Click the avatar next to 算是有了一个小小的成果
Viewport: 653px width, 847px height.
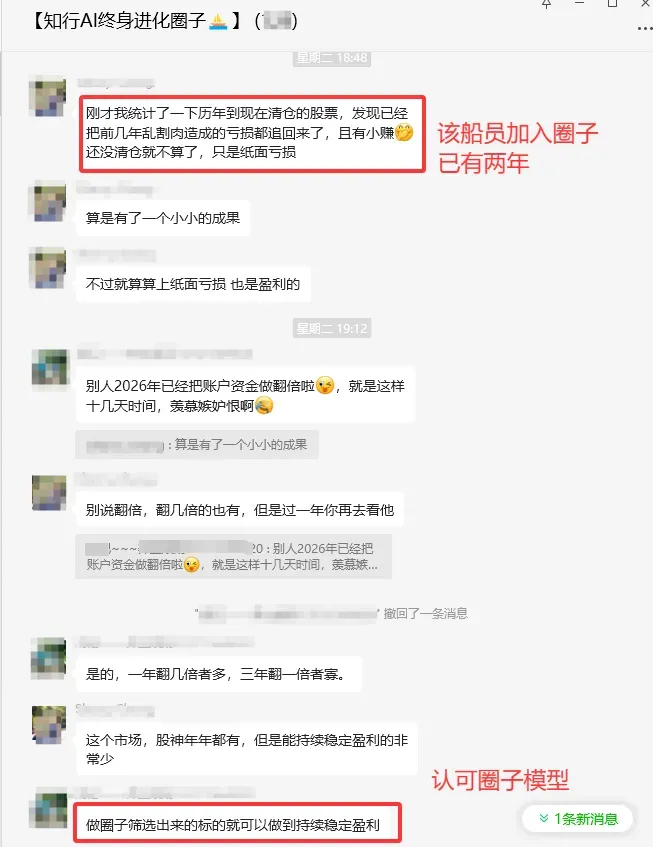click(x=49, y=201)
